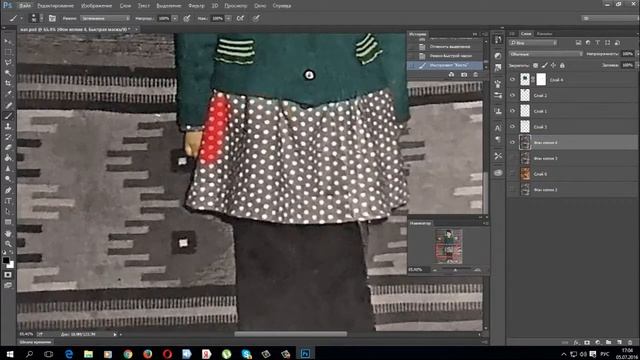The width and height of the screenshot is (640, 360).
Task: Open brush flow slider arrow
Action: pos(229,18)
